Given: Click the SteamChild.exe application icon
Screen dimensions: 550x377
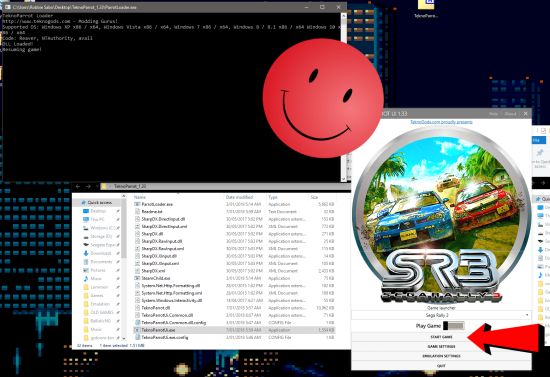Looking at the screenshot, I should pos(138,278).
